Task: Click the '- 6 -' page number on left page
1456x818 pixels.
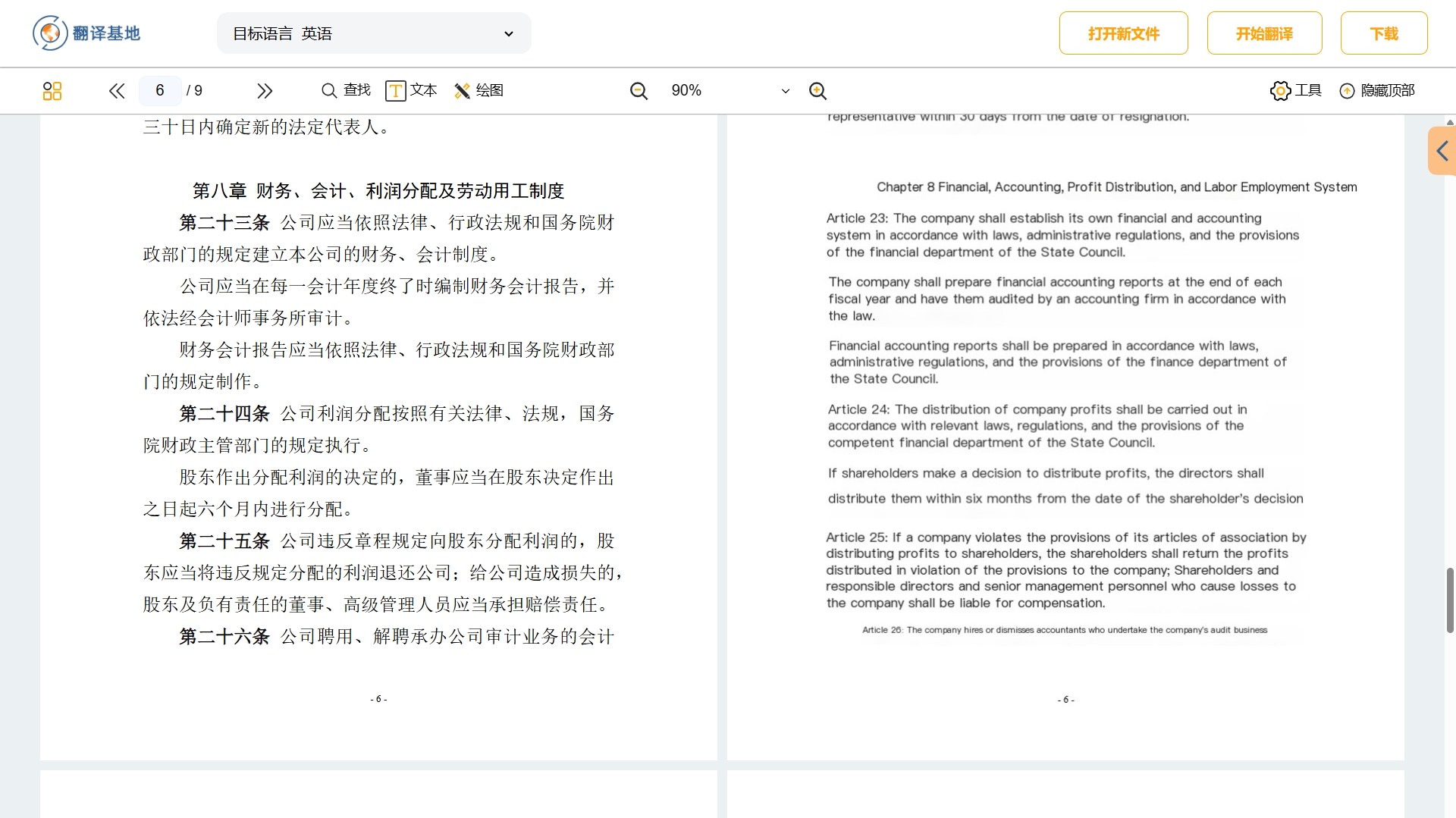Action: point(378,699)
